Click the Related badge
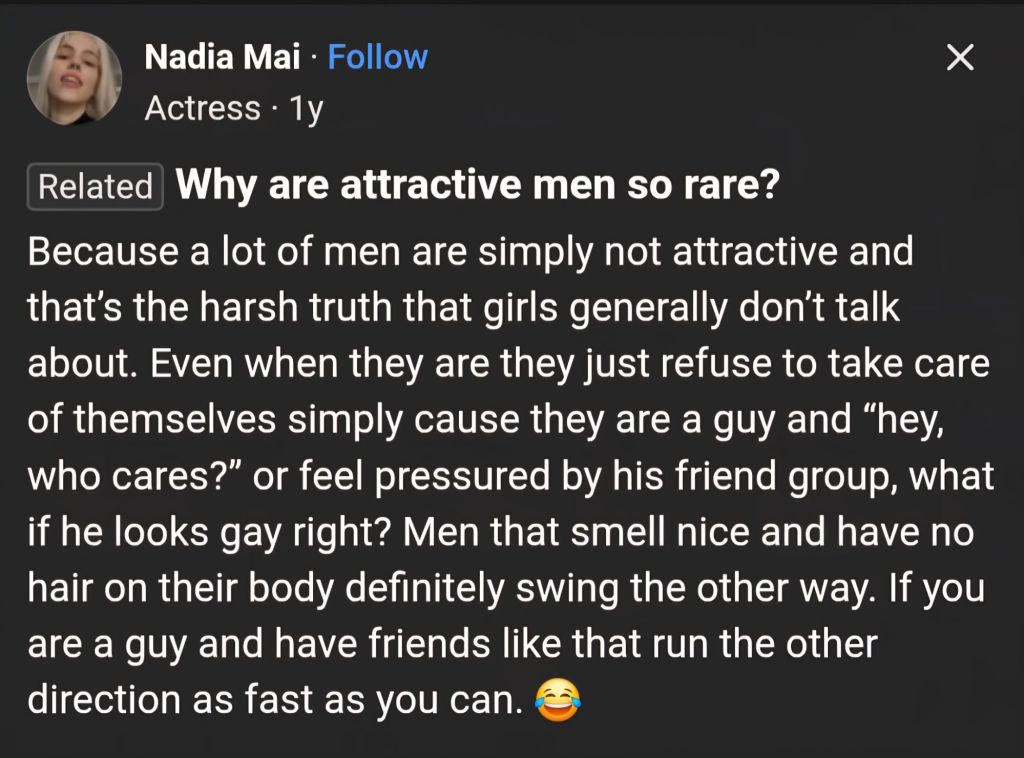Viewport: 1024px width, 758px height. point(94,187)
